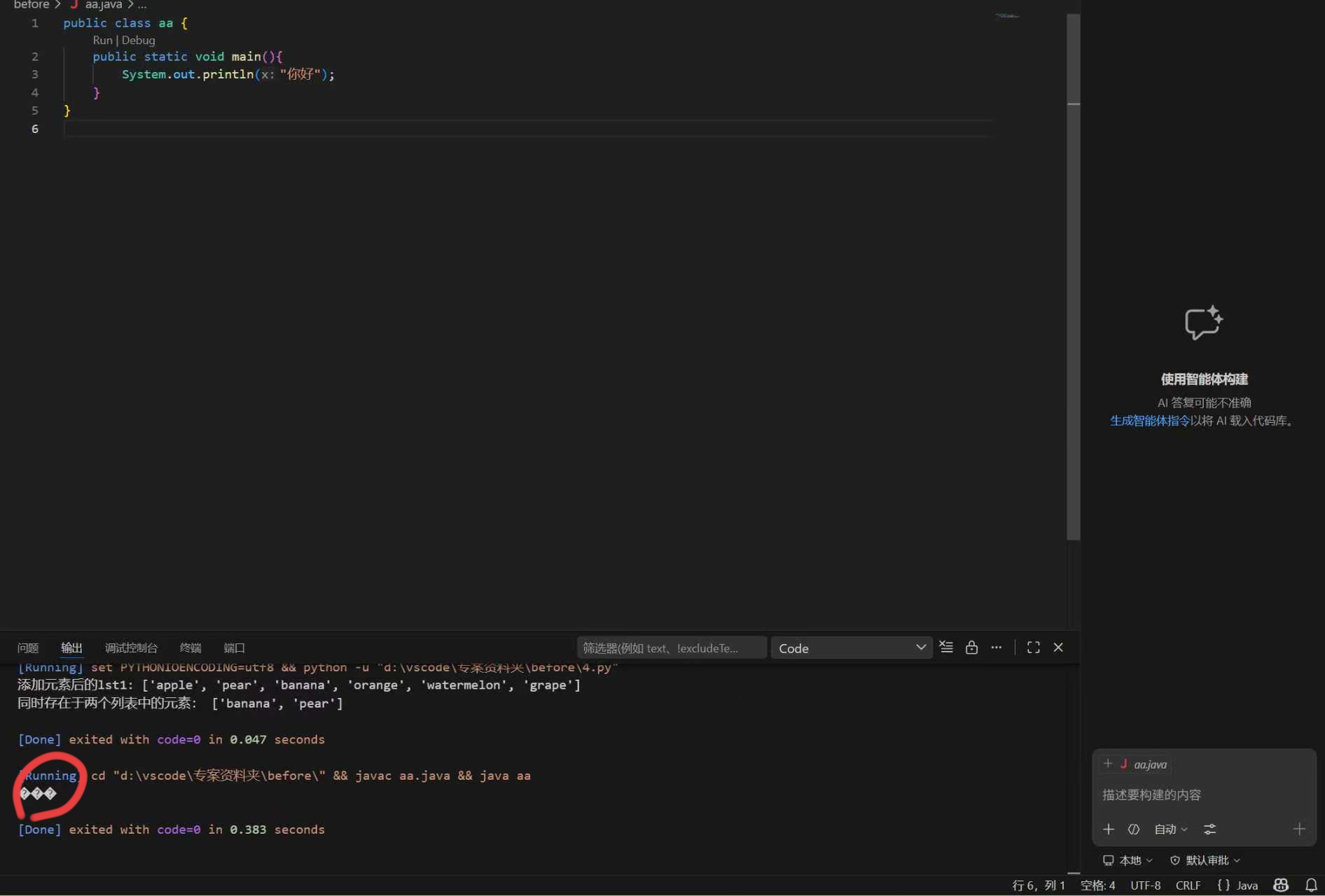The image size is (1325, 896).
Task: Click the before folder breadcrumb
Action: click(32, 5)
